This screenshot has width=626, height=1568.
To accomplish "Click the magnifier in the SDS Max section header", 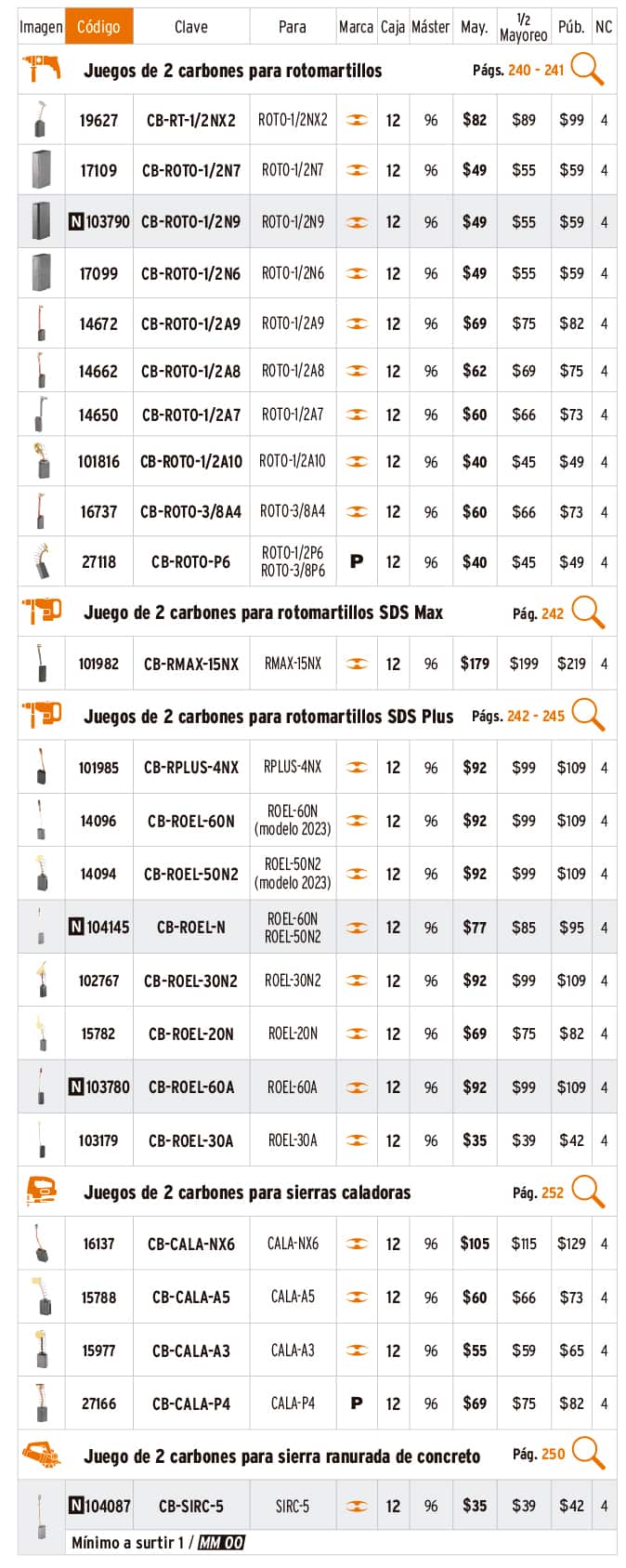I will pos(588,613).
